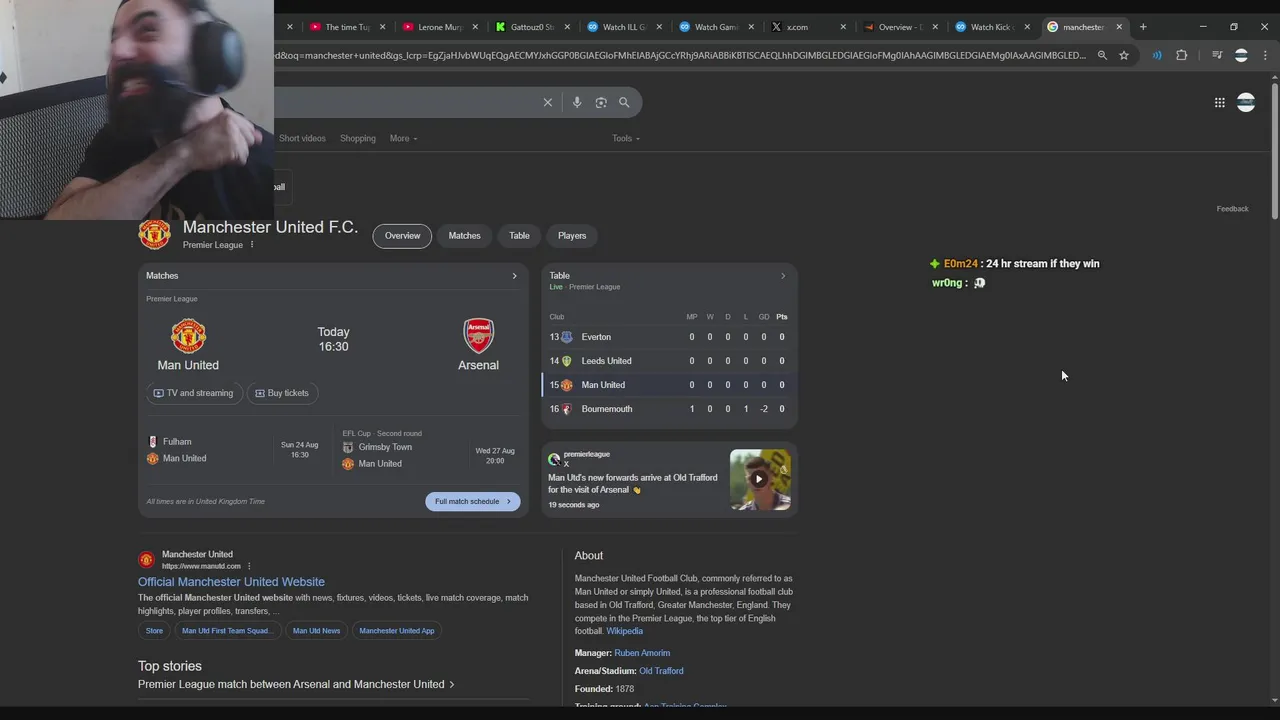Open a new browser tab
This screenshot has width=1280, height=720.
click(x=1143, y=27)
